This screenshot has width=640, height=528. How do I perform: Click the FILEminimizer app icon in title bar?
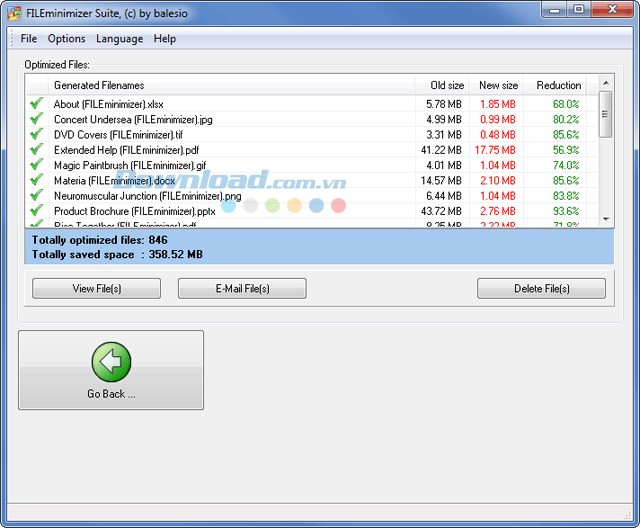click(14, 13)
